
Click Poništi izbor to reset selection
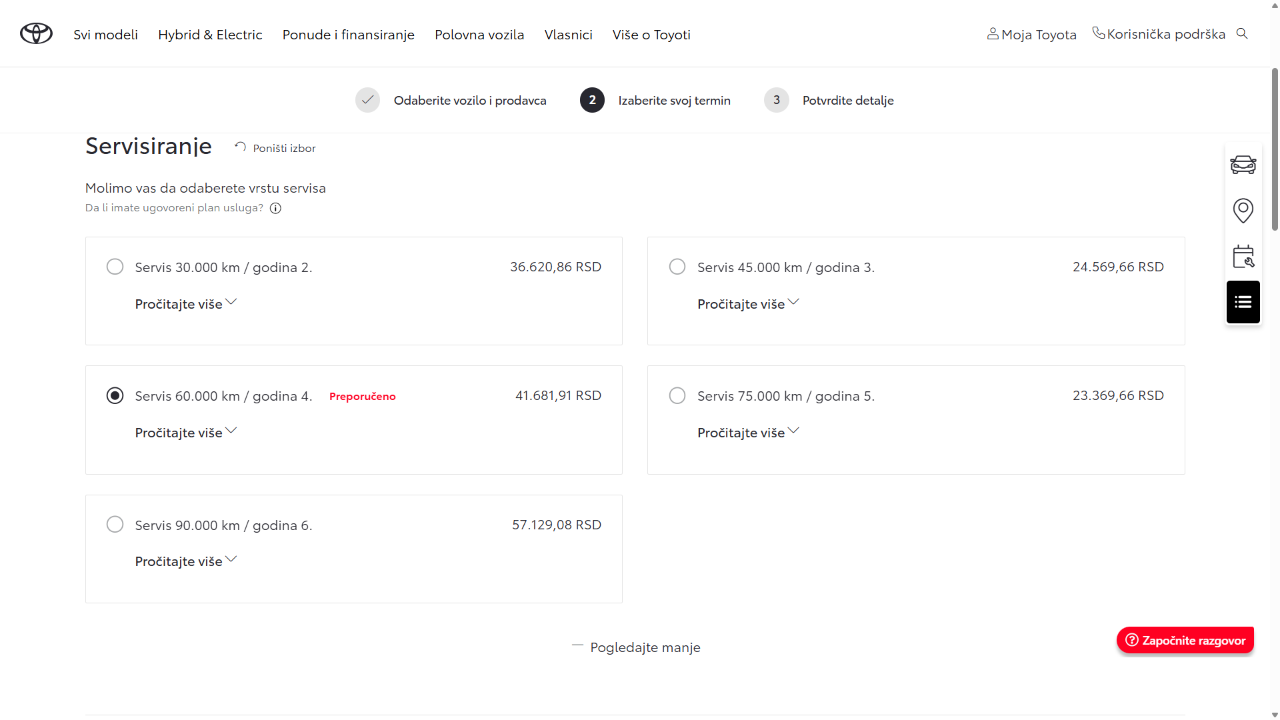(x=275, y=148)
